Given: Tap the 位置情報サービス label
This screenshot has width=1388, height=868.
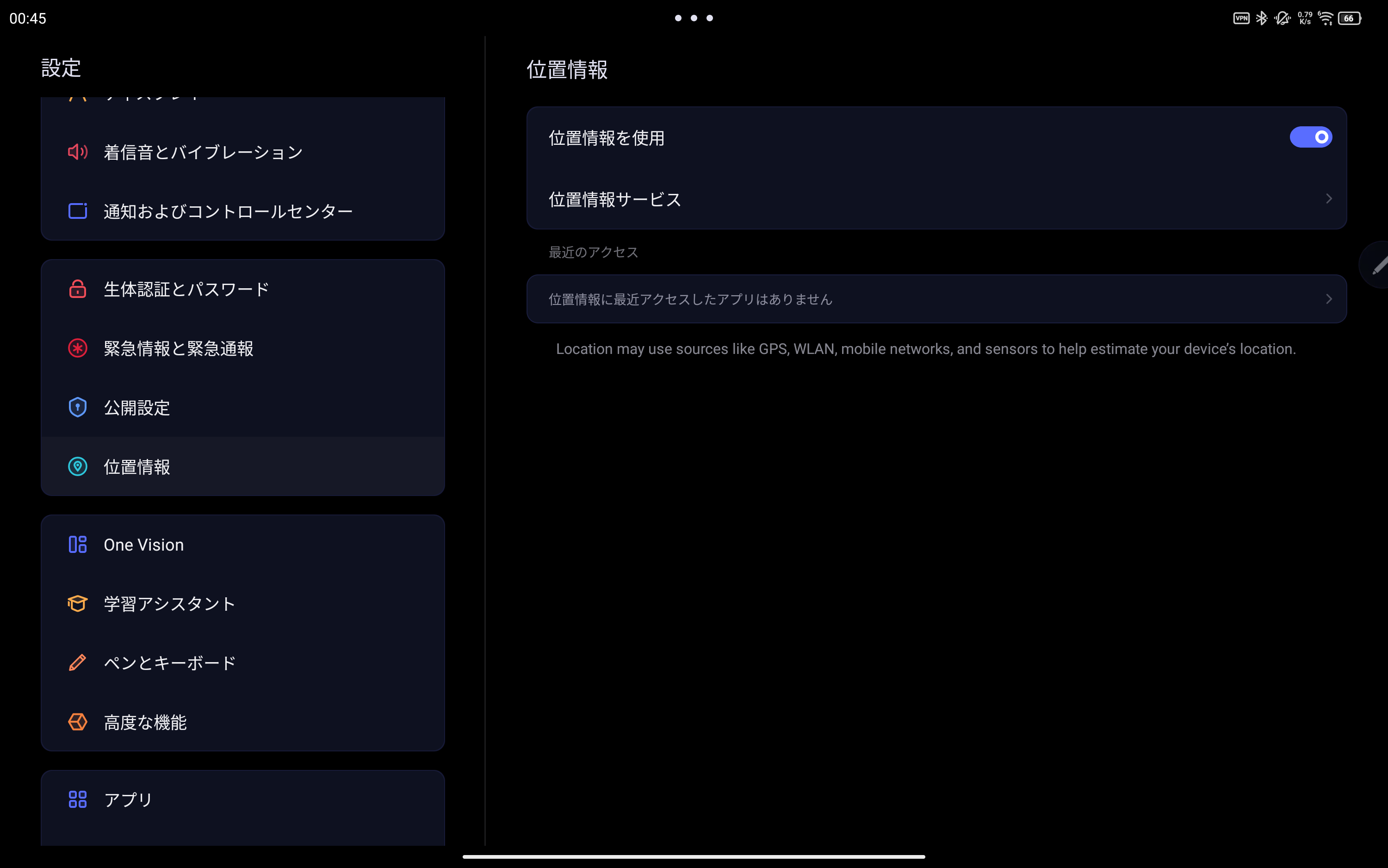Looking at the screenshot, I should (x=615, y=199).
